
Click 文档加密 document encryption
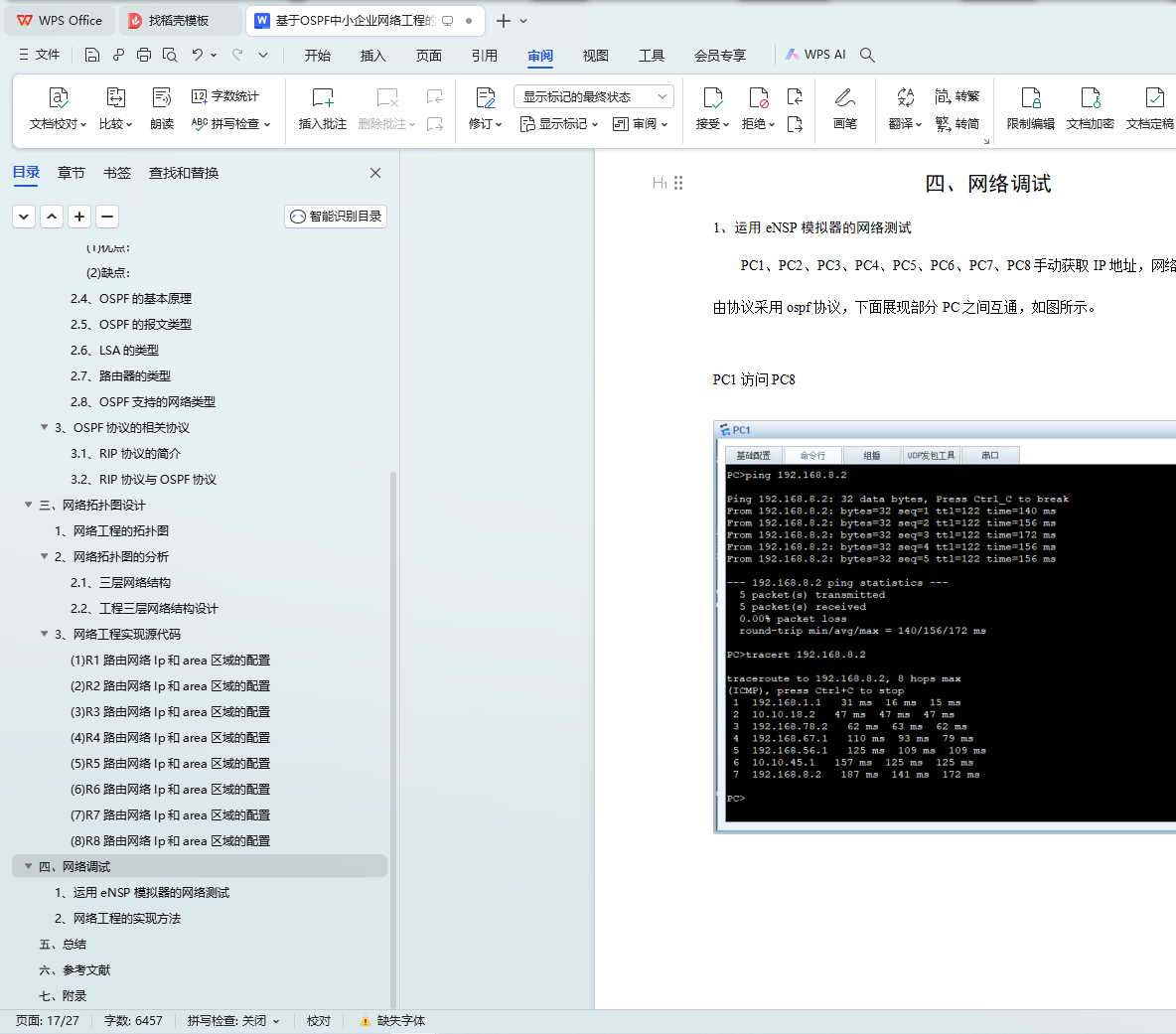[x=1091, y=108]
